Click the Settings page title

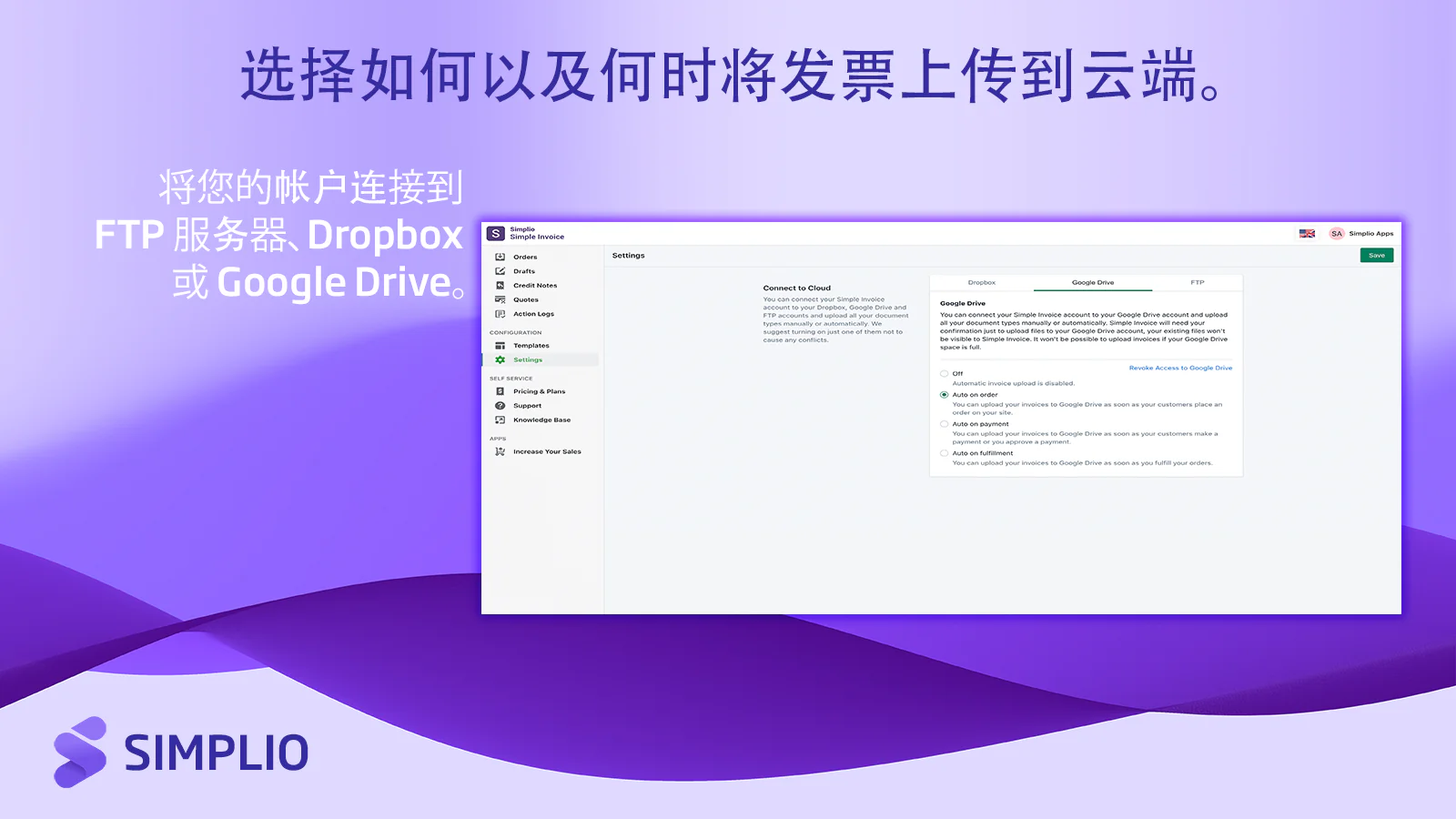tap(629, 256)
